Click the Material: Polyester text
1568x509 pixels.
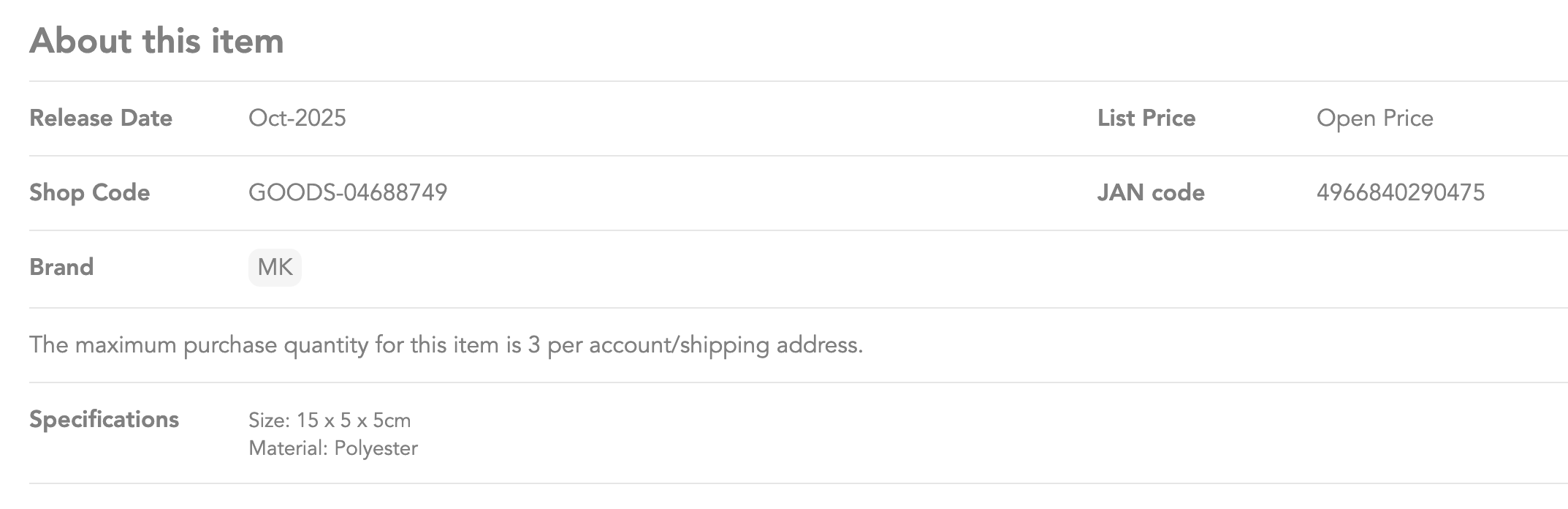[333, 448]
